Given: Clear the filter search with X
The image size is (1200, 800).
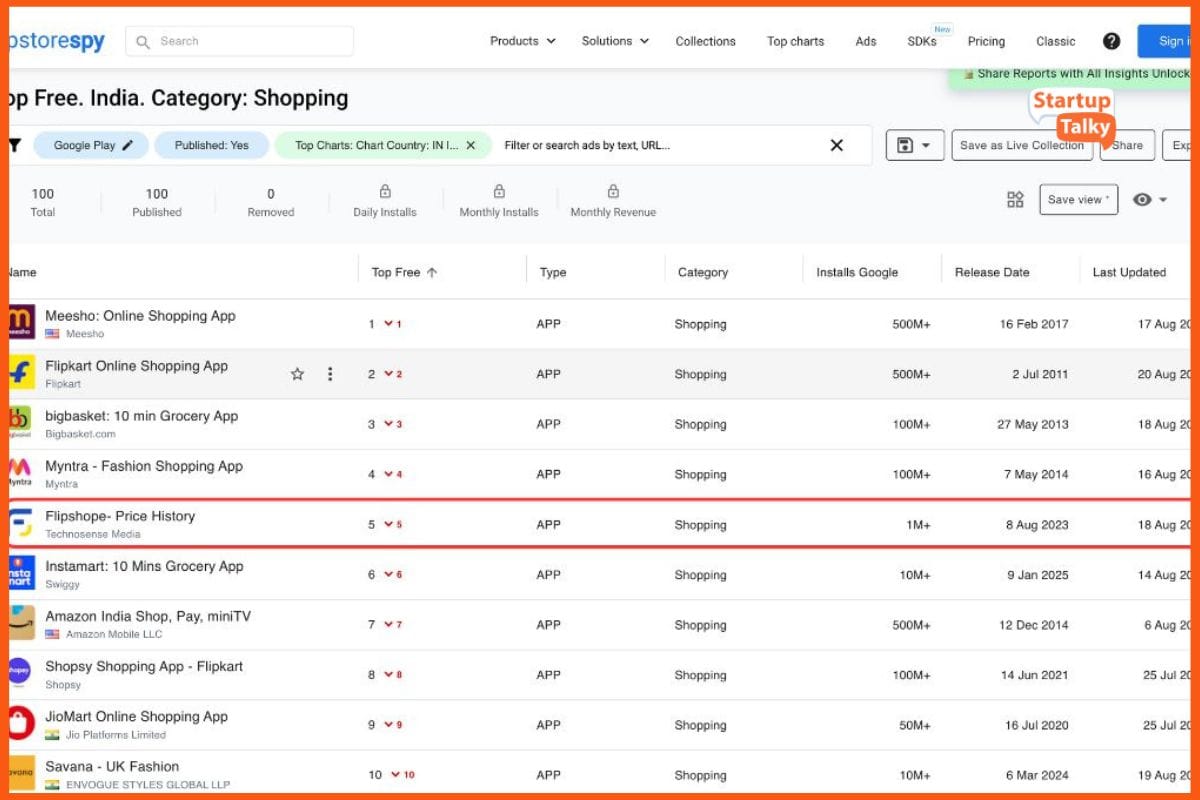Looking at the screenshot, I should pyautogui.click(x=837, y=145).
